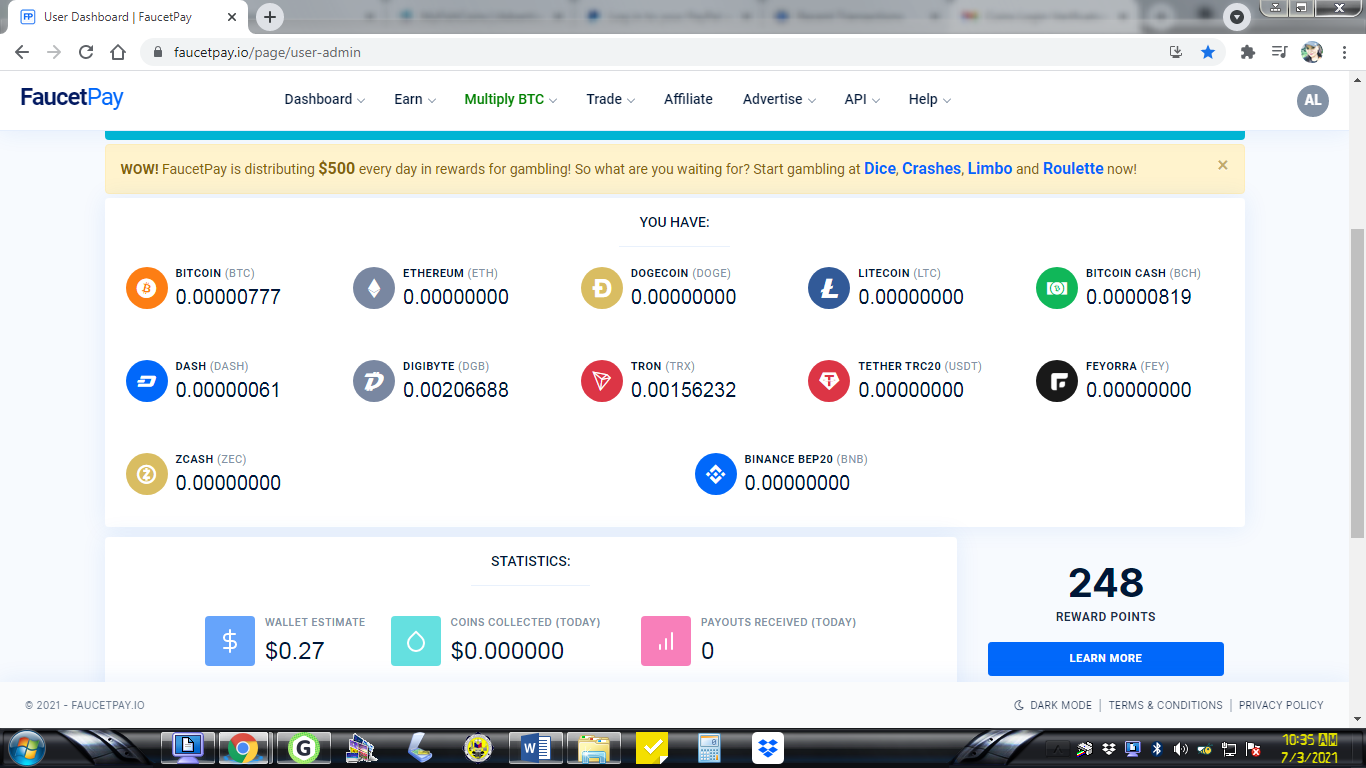
Task: Open a new tab with the plus icon
Action: click(x=270, y=17)
